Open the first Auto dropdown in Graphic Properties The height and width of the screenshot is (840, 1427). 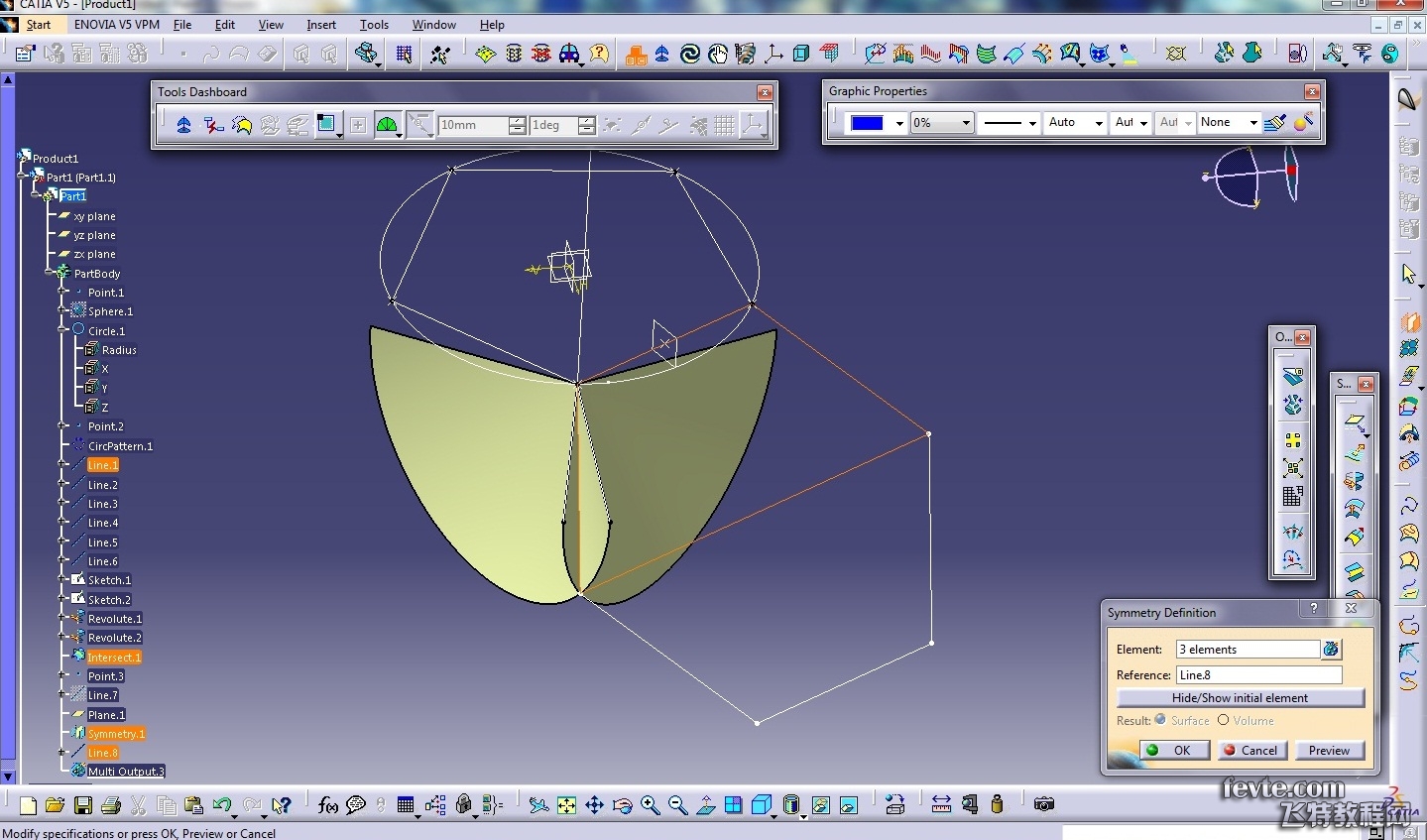[1099, 123]
